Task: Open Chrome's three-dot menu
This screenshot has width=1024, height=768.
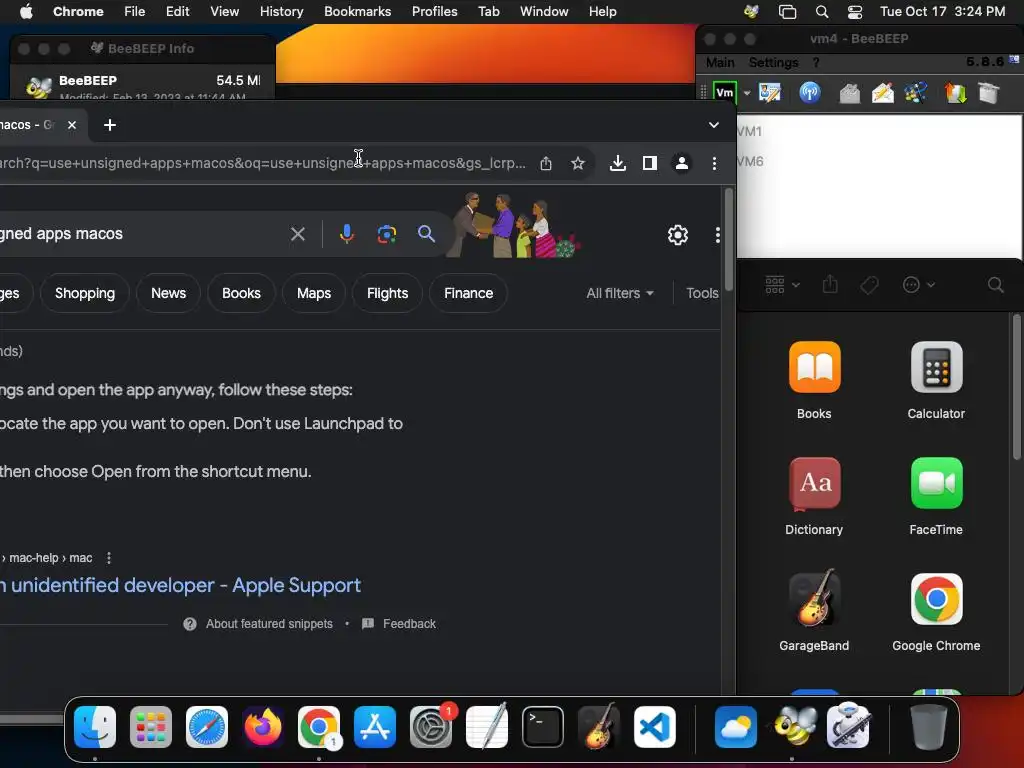Action: [714, 163]
